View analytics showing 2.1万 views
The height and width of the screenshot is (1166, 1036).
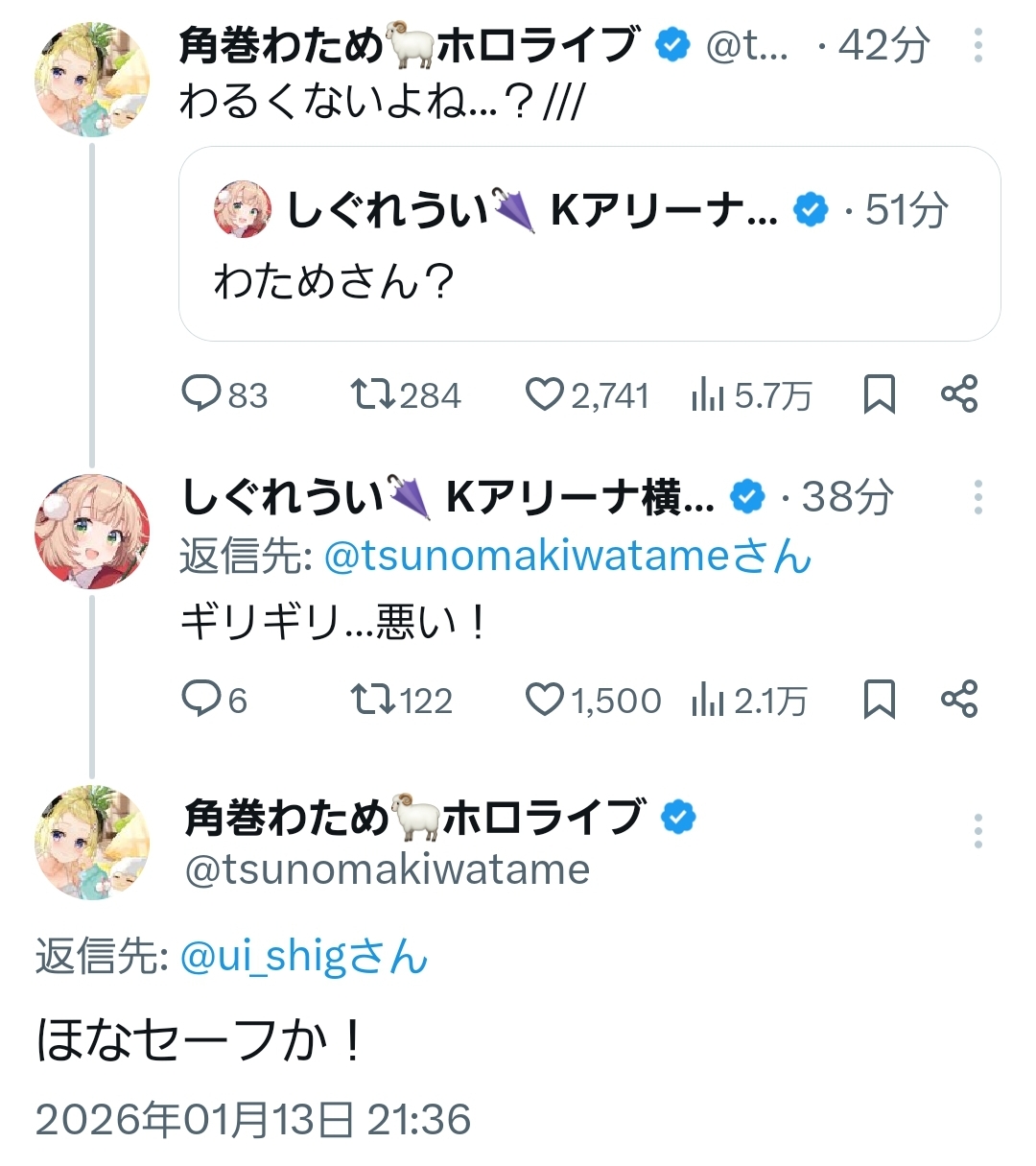pos(708,700)
